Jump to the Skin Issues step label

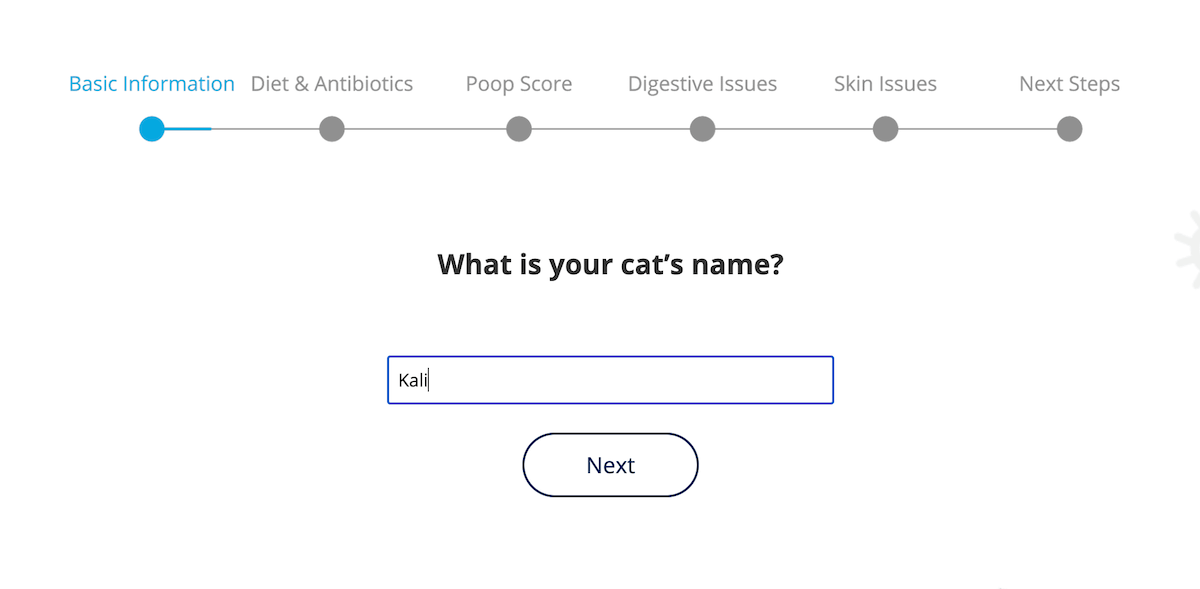[x=885, y=84]
